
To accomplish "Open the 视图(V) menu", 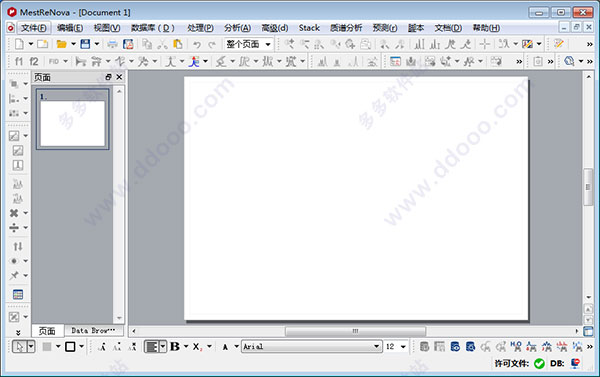I will pos(107,28).
